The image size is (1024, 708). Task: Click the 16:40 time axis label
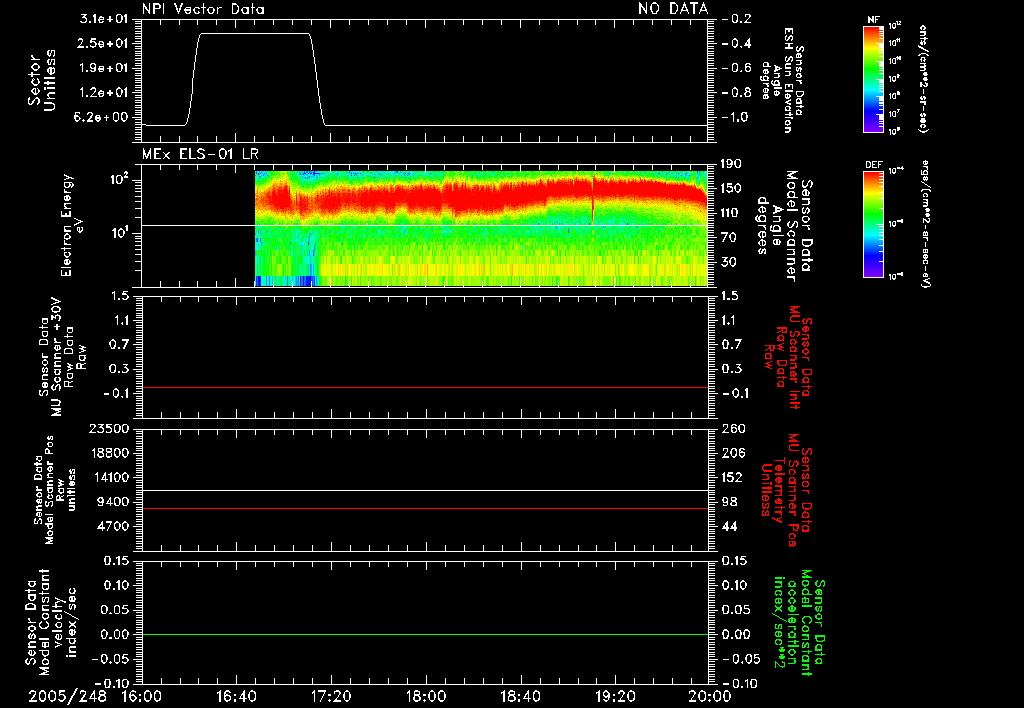[236, 696]
